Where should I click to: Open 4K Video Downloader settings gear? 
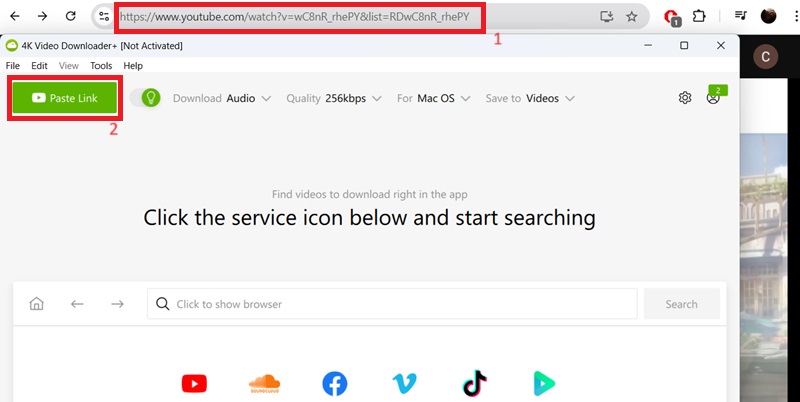pyautogui.click(x=685, y=98)
